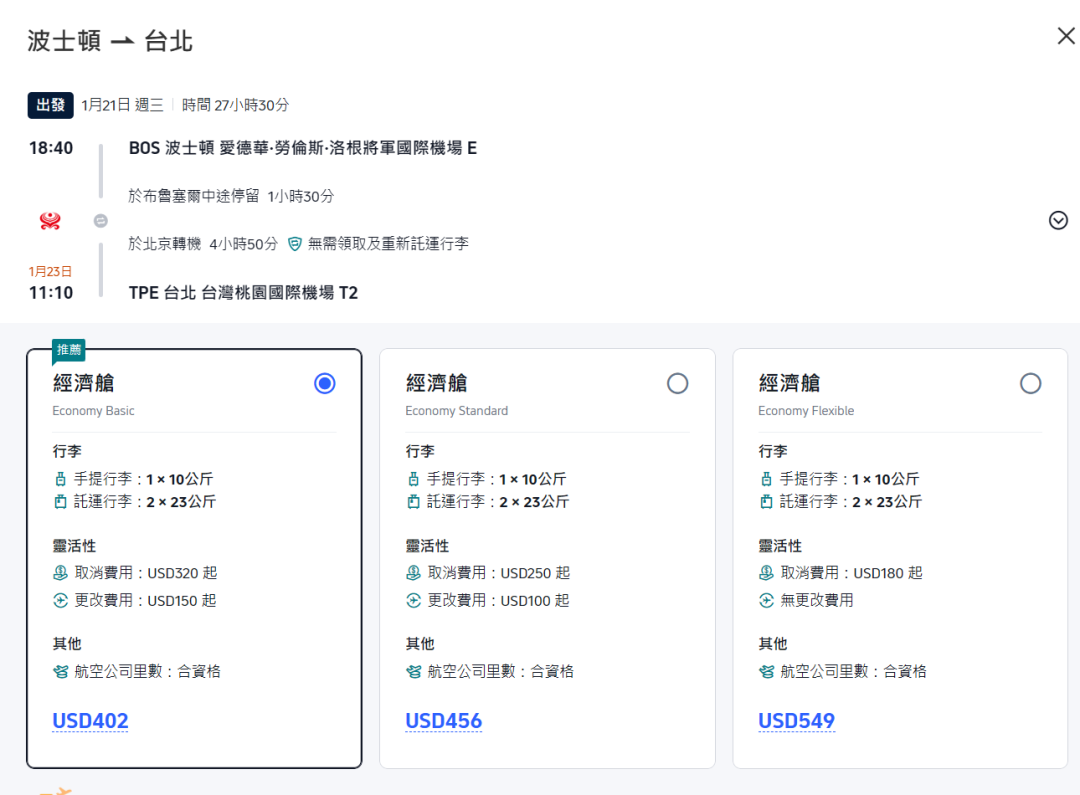
Task: Click the Hainan Airlines logo icon
Action: [x=50, y=221]
